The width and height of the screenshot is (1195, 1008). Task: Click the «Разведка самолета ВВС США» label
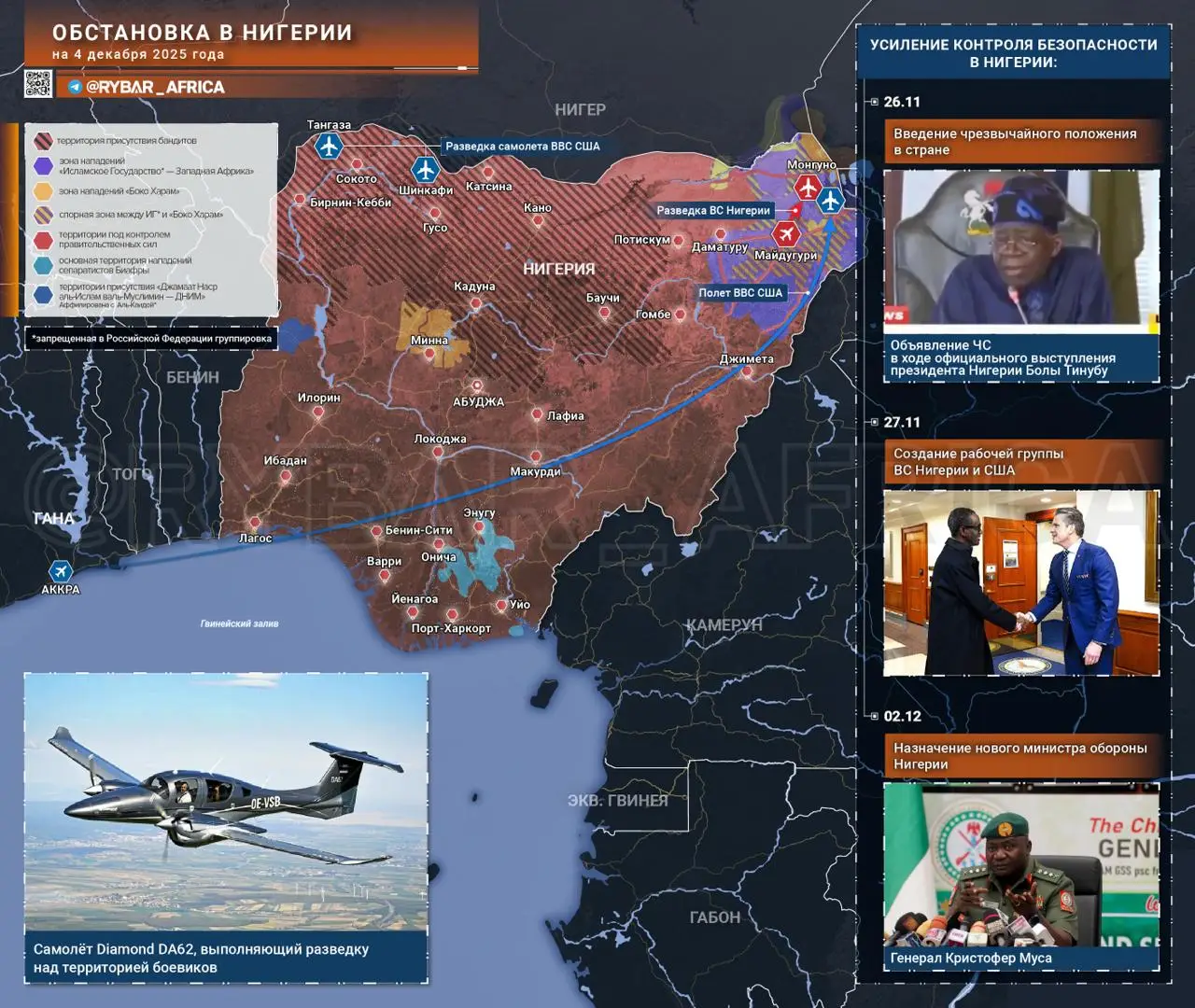coord(522,147)
